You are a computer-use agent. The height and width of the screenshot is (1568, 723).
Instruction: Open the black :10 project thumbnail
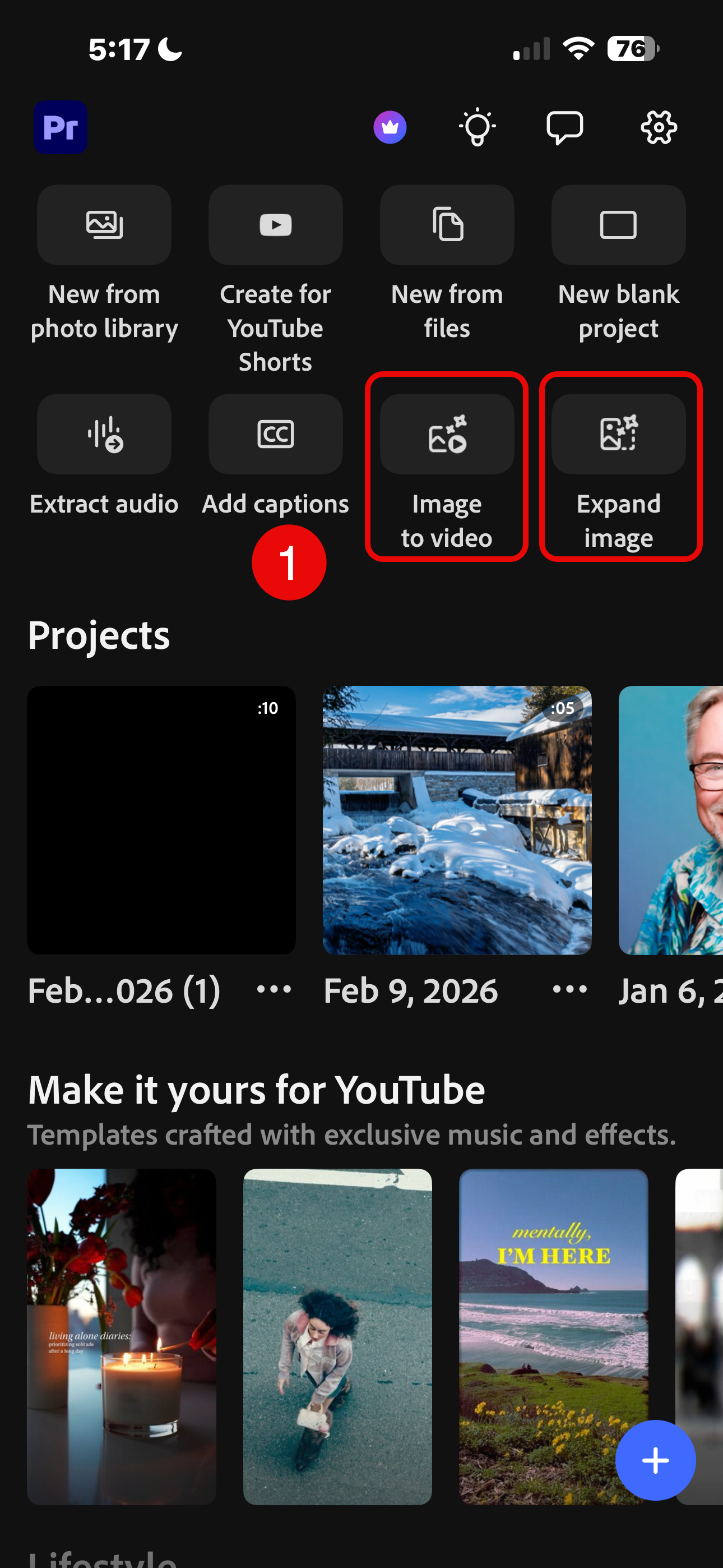pyautogui.click(x=161, y=820)
